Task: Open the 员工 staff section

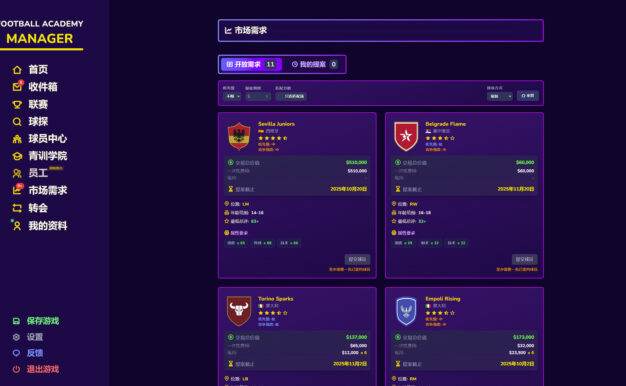Action: (x=30, y=173)
